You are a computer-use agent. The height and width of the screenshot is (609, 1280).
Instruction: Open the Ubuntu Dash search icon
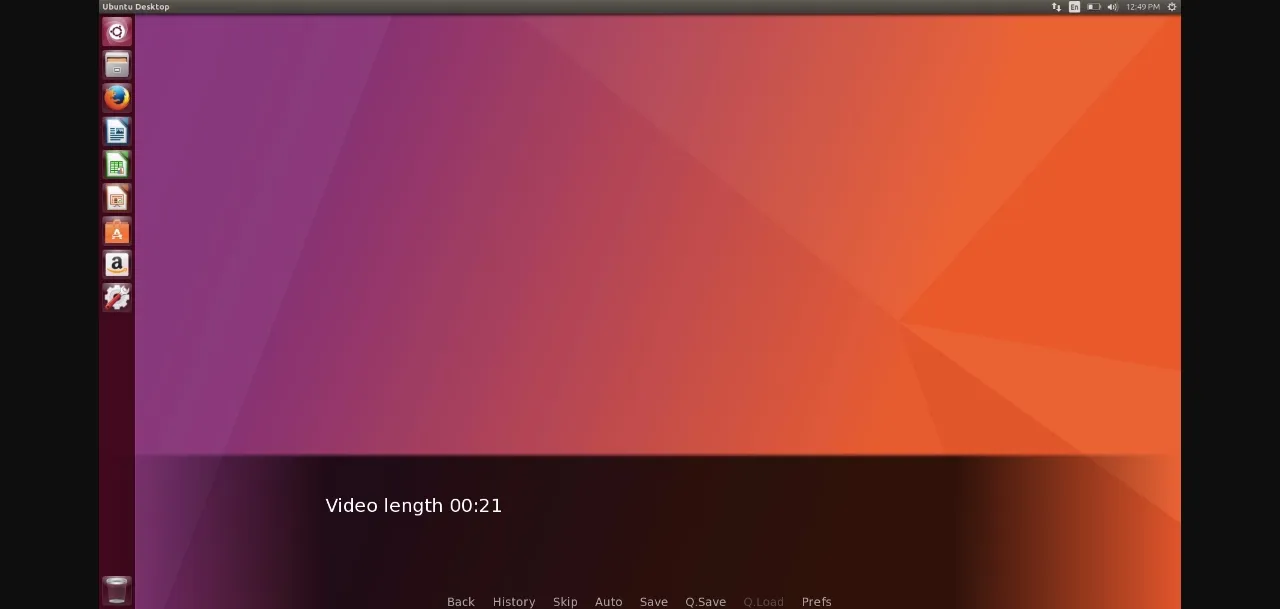tap(117, 32)
